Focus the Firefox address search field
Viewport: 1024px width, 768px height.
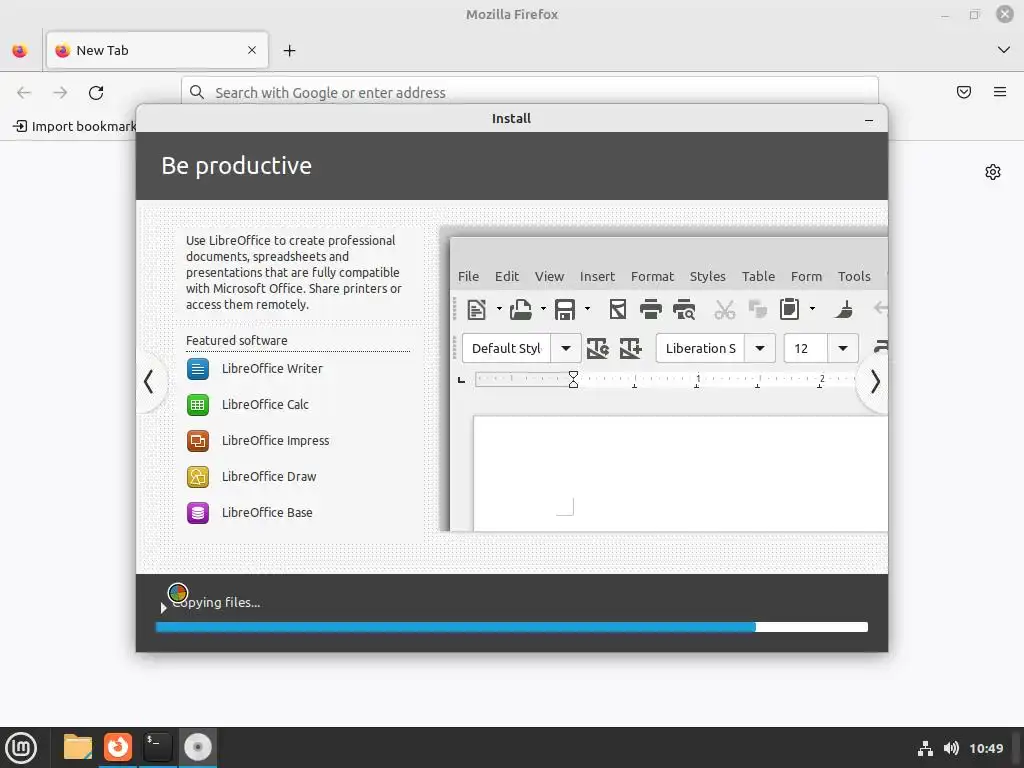(x=530, y=92)
